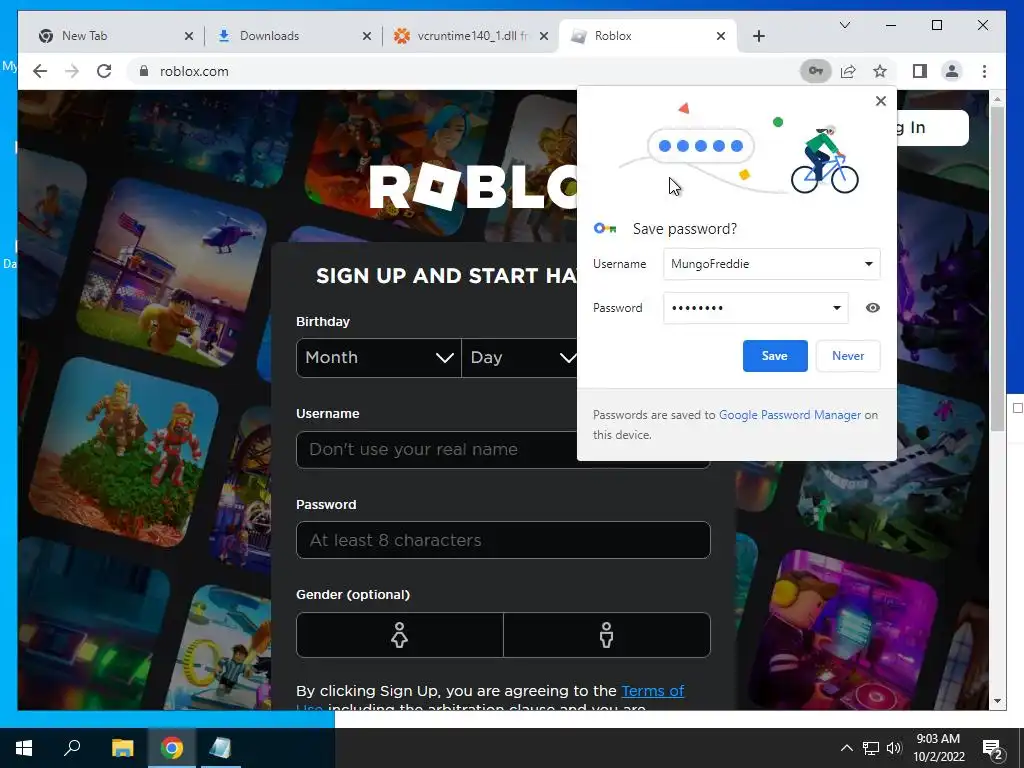Bookmark this page with the star
1024x768 pixels.
pos(880,71)
